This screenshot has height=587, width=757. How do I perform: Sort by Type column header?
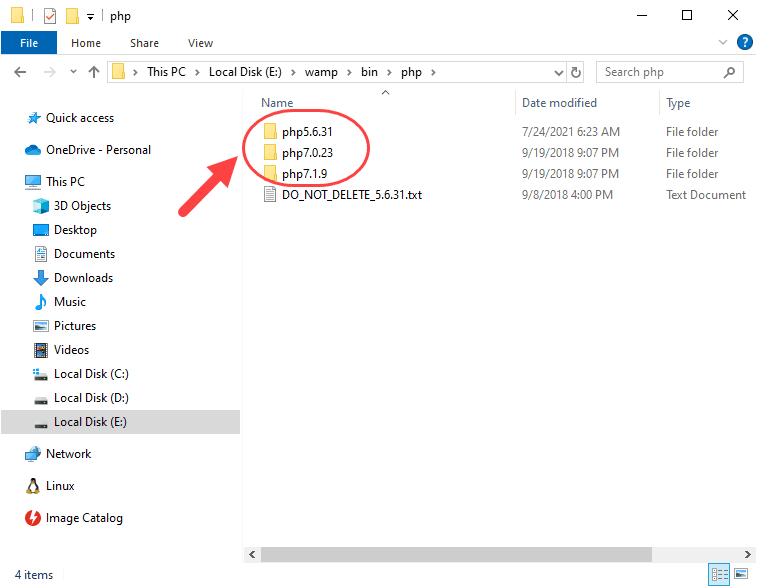678,103
